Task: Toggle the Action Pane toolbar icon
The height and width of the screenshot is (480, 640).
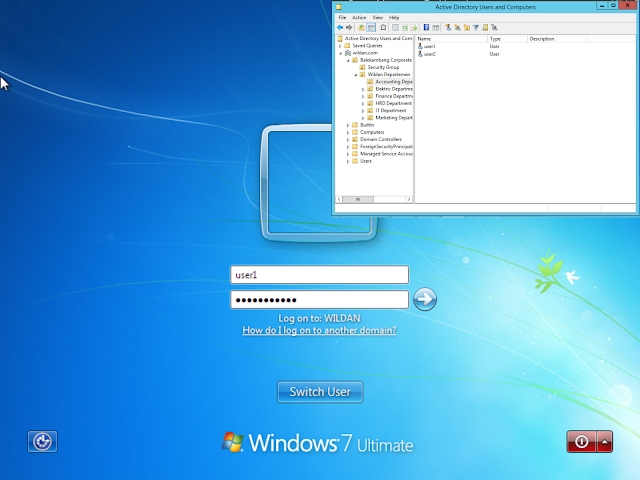Action: [x=436, y=28]
